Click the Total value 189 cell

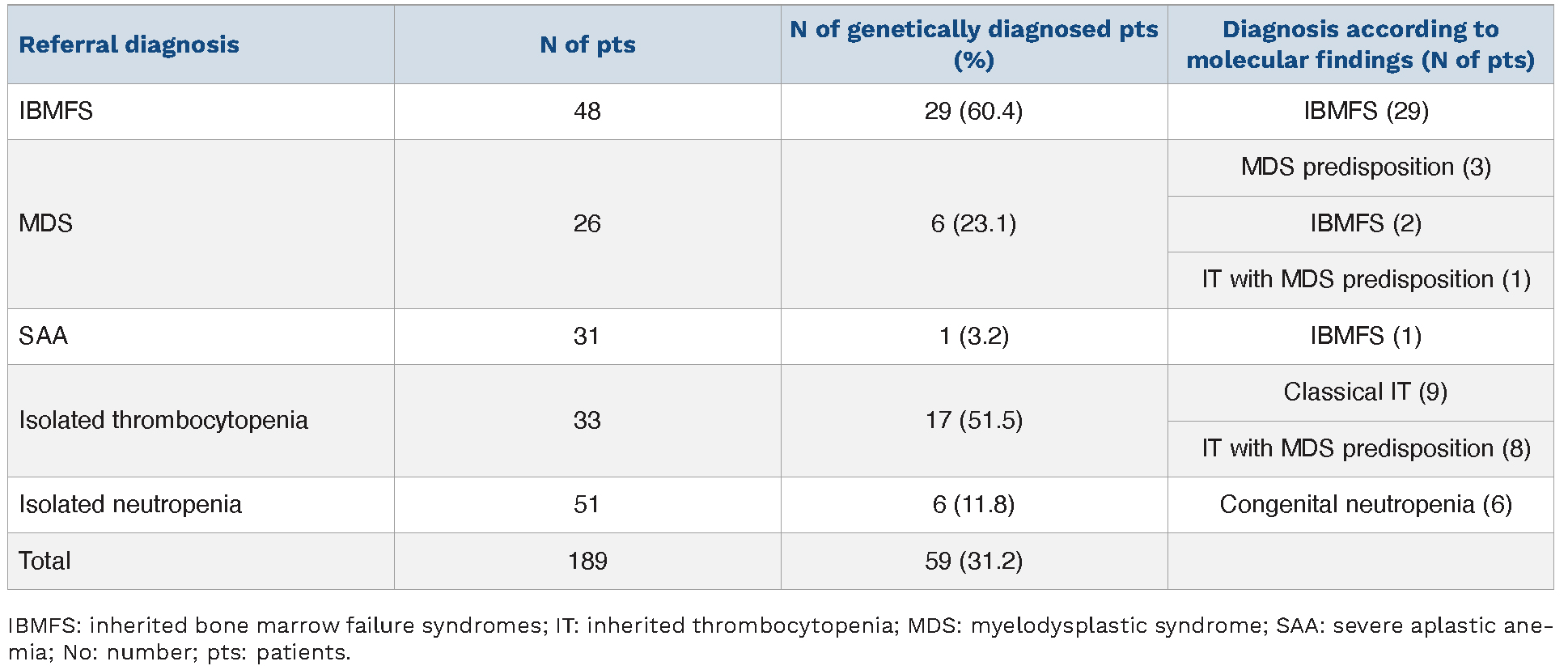(x=587, y=561)
